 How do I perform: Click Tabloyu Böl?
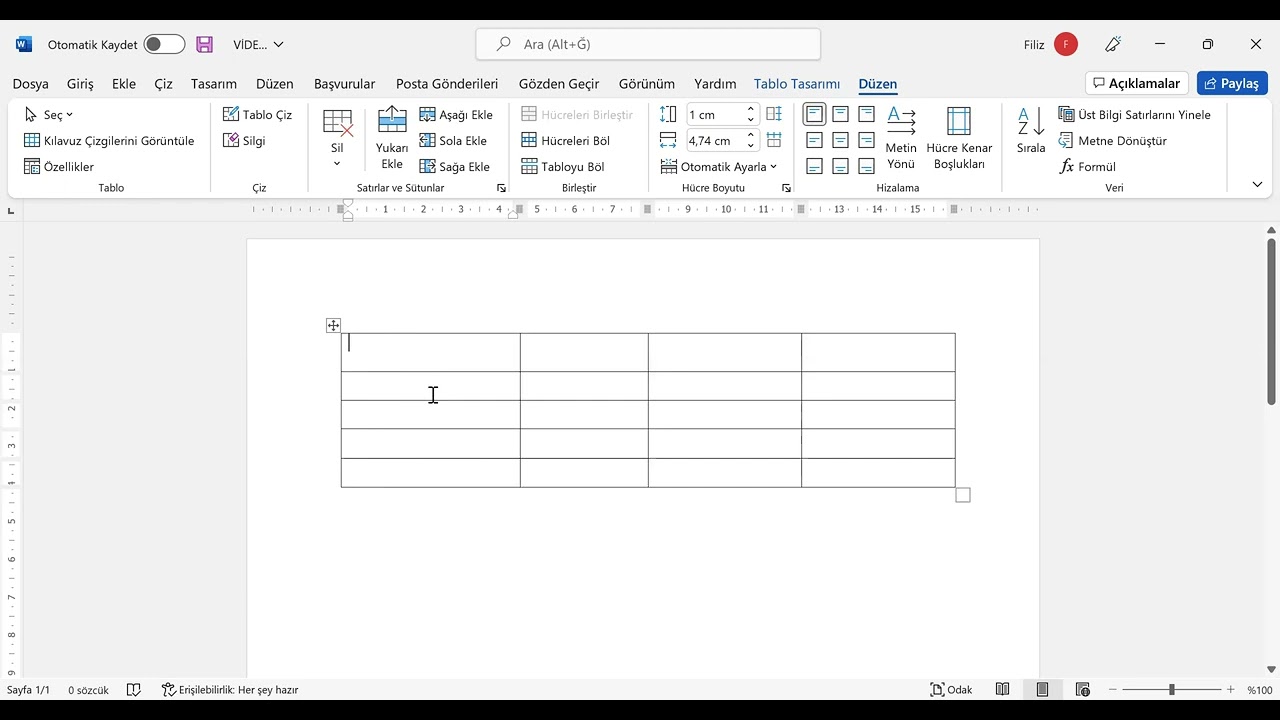562,167
